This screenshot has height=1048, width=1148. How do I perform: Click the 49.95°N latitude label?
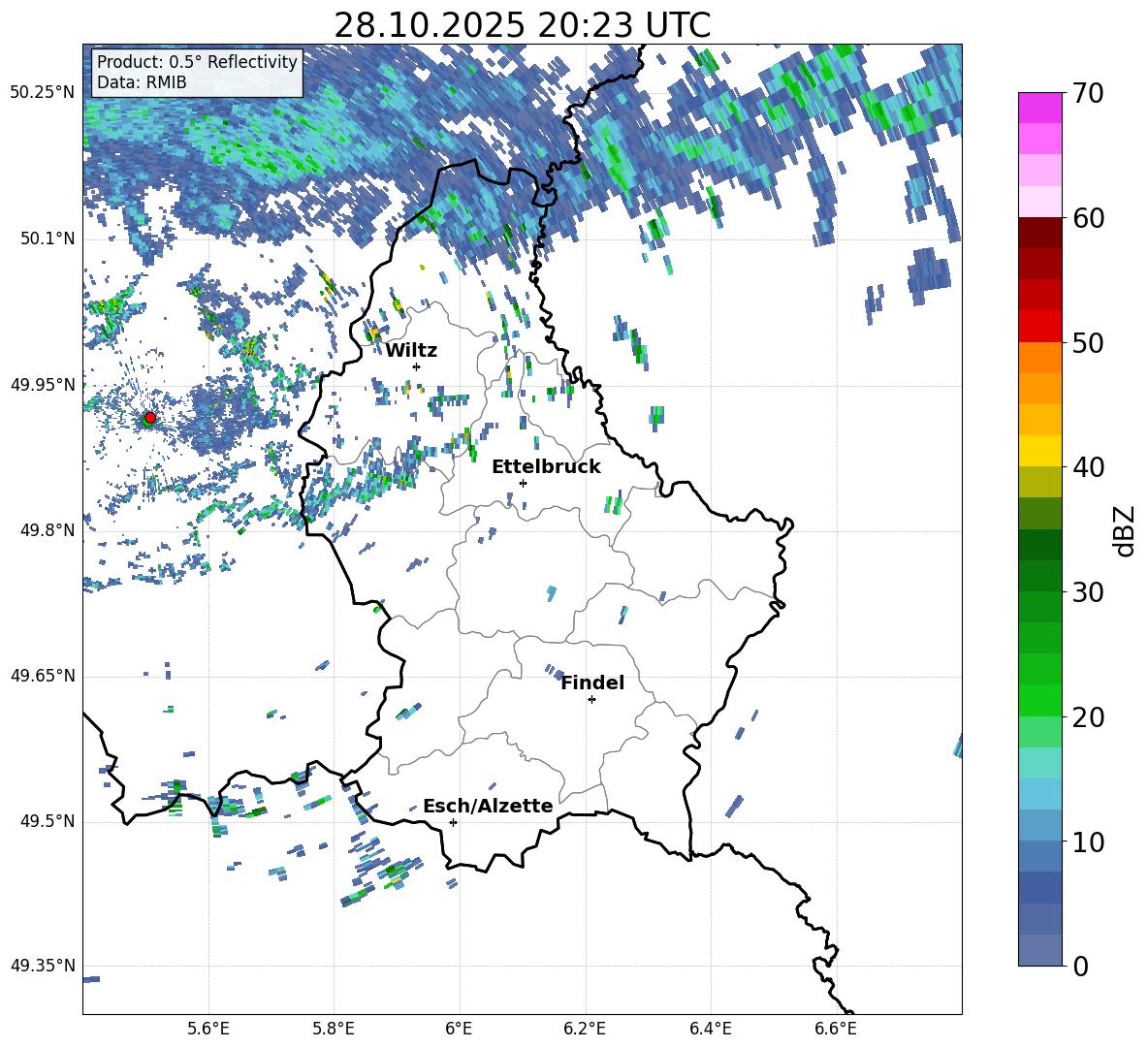pos(43,385)
